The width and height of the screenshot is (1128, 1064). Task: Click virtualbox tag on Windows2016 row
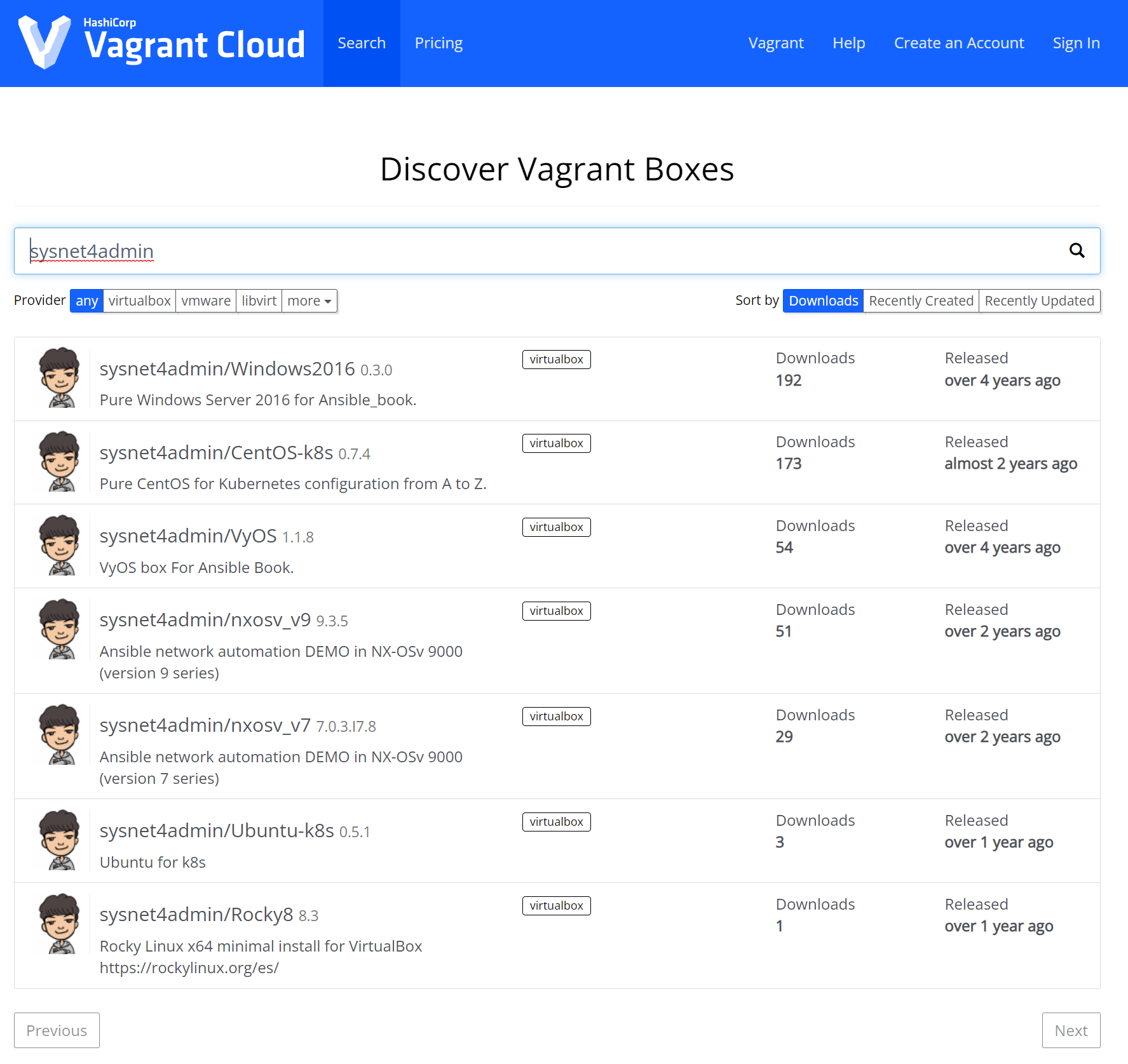[x=556, y=360]
